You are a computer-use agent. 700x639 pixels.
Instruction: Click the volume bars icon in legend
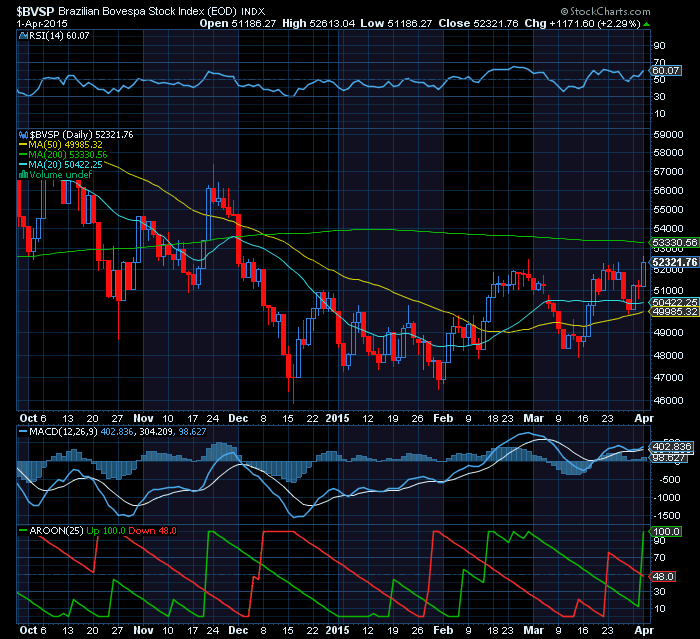pos(23,175)
